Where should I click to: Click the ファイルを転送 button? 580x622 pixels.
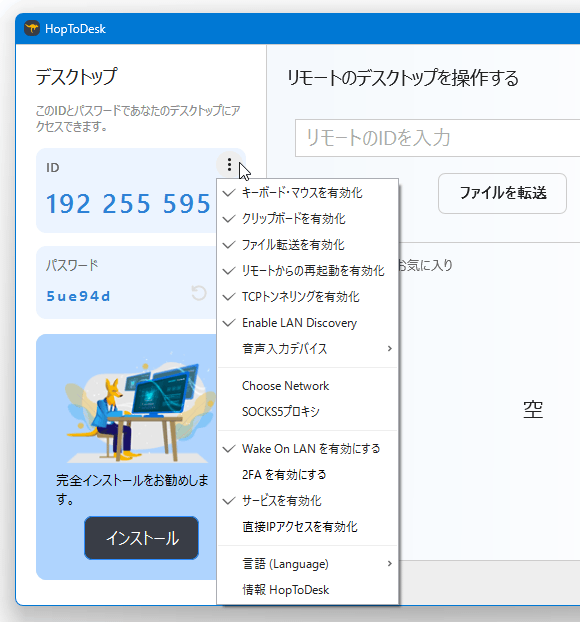coord(502,193)
